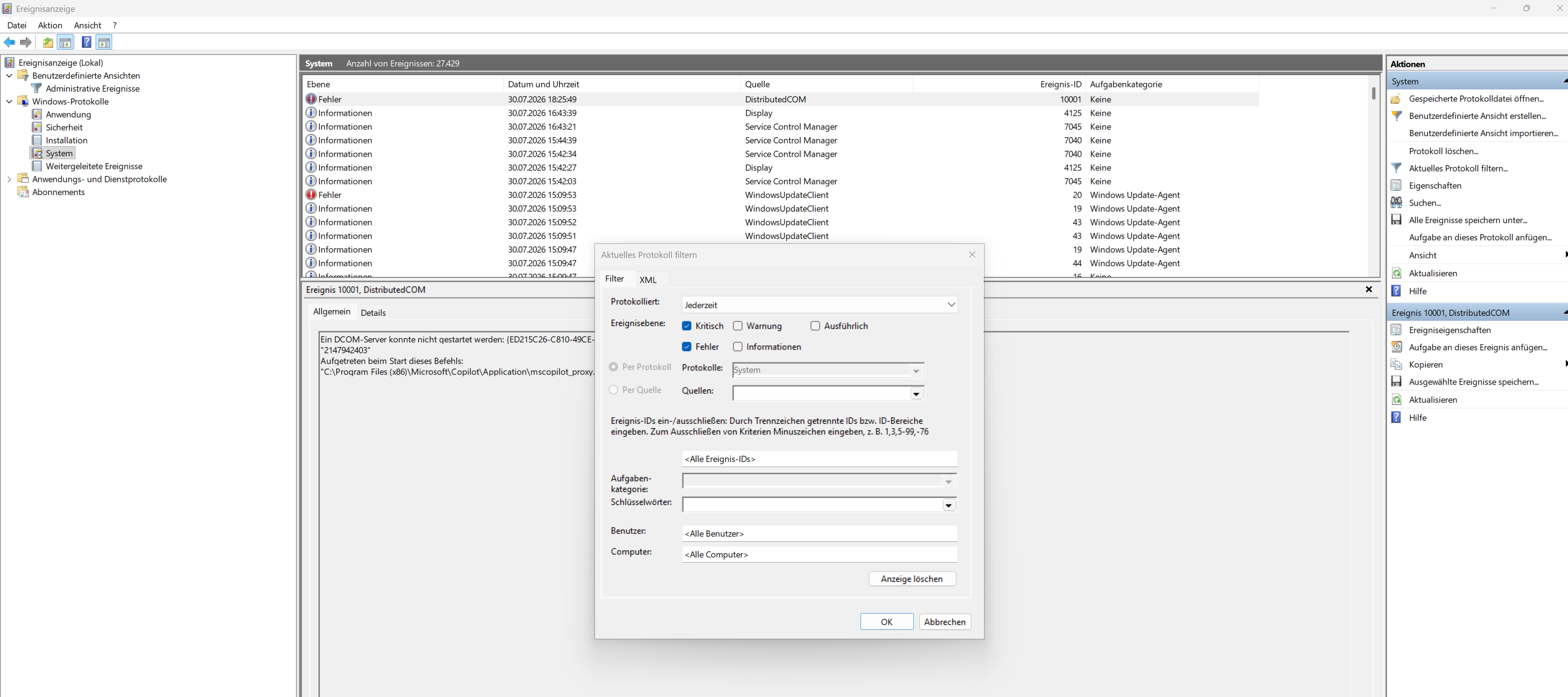Toggle the console tree toolbar icon

65,42
